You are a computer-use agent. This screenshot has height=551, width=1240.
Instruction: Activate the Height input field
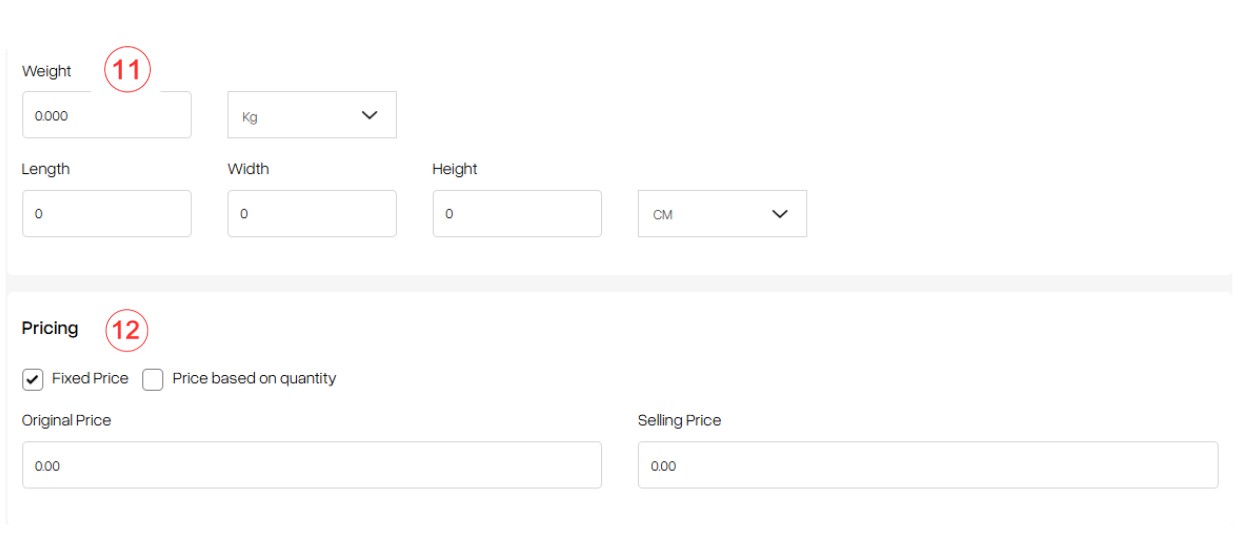pos(517,214)
